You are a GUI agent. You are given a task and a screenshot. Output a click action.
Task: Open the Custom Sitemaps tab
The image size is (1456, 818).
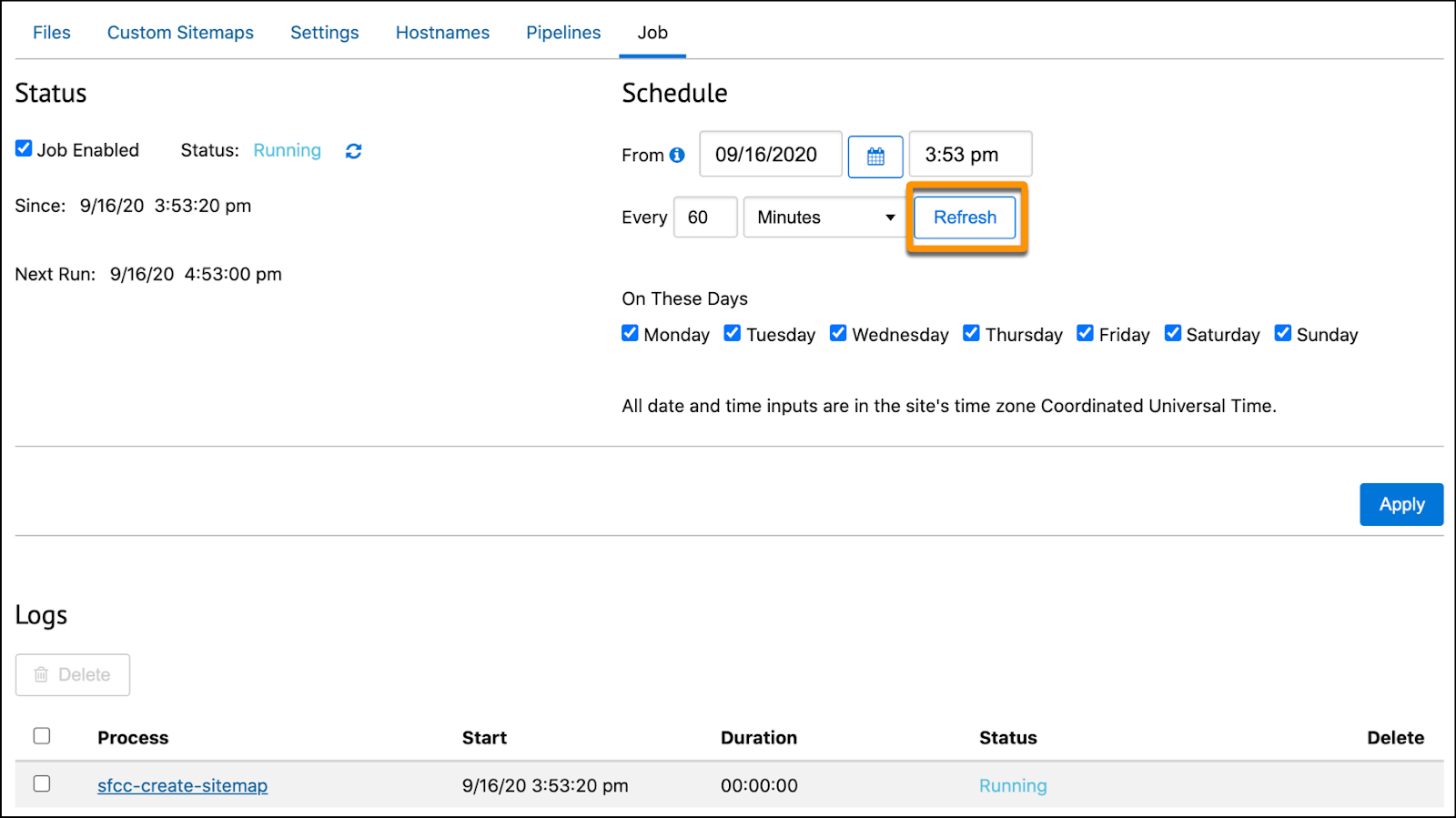pos(180,33)
